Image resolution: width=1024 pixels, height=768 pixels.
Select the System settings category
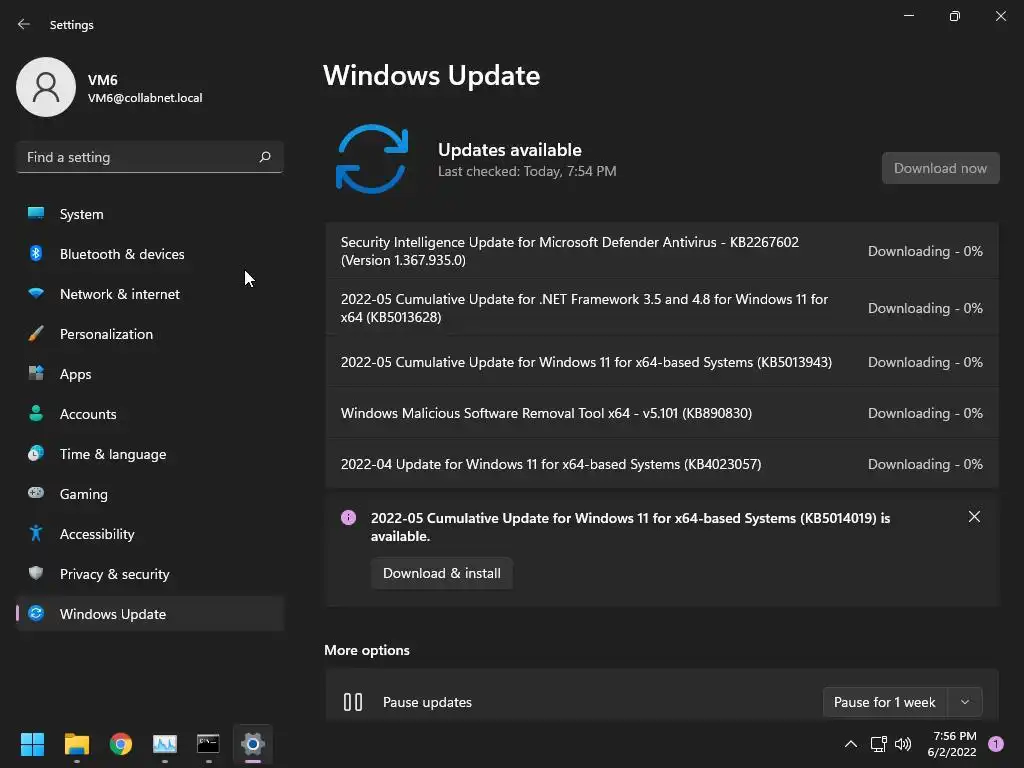(x=150, y=214)
